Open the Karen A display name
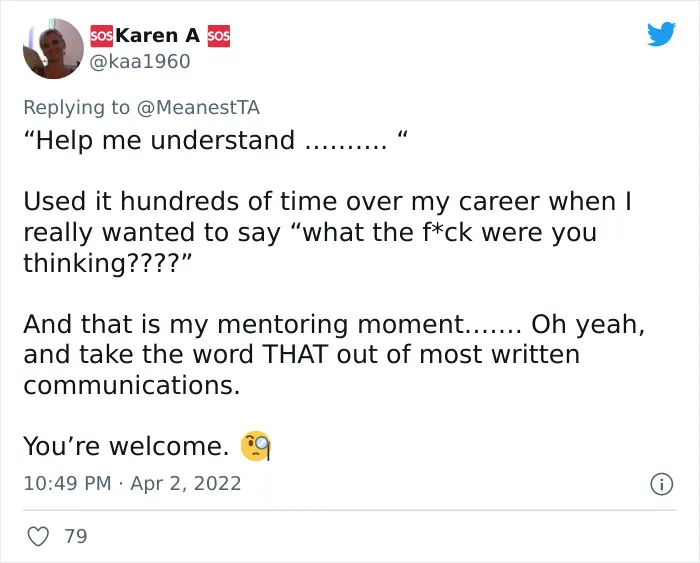700x563 pixels. [x=157, y=36]
